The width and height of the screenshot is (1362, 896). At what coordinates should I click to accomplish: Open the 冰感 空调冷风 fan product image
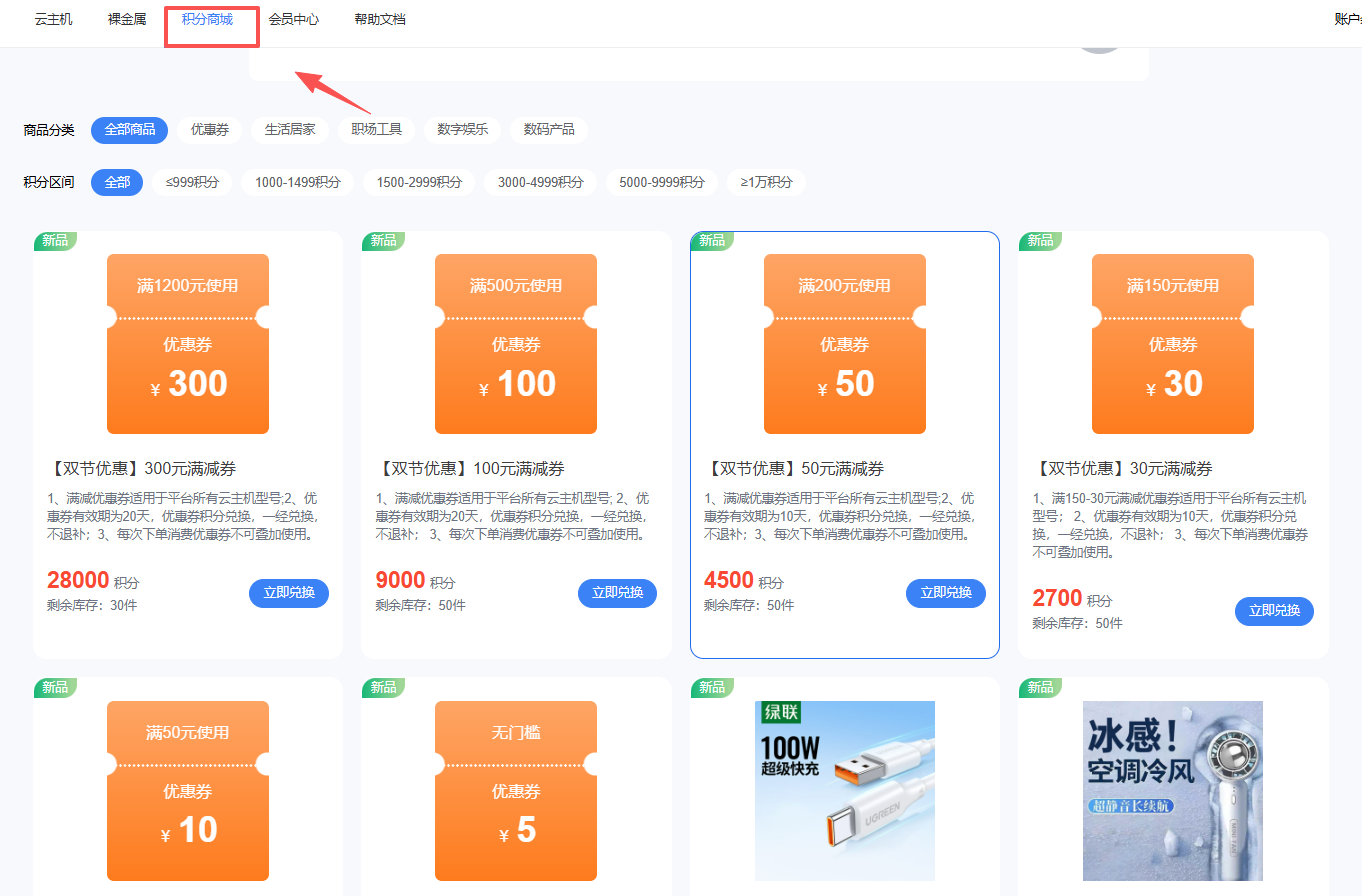pyautogui.click(x=1172, y=790)
